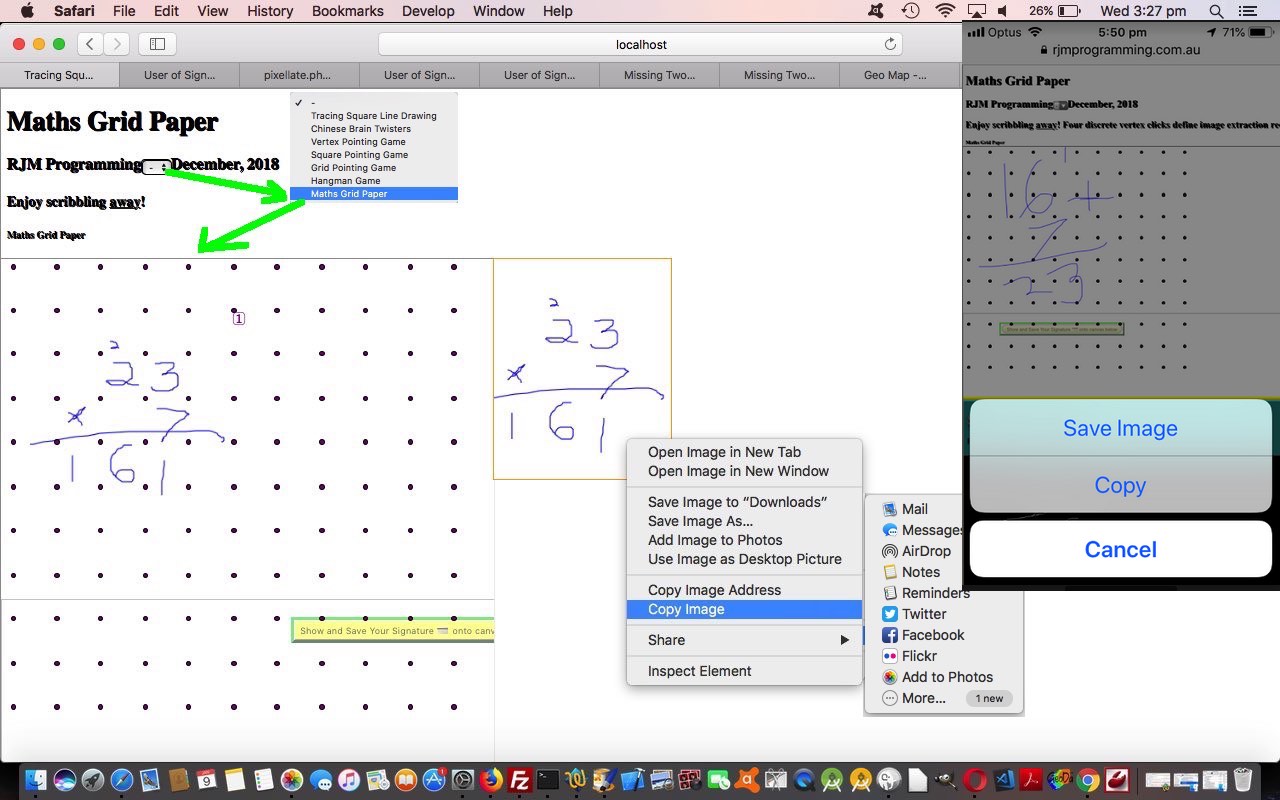Choose Vertex Pointing Game option
The width and height of the screenshot is (1280, 800).
pyautogui.click(x=373, y=142)
